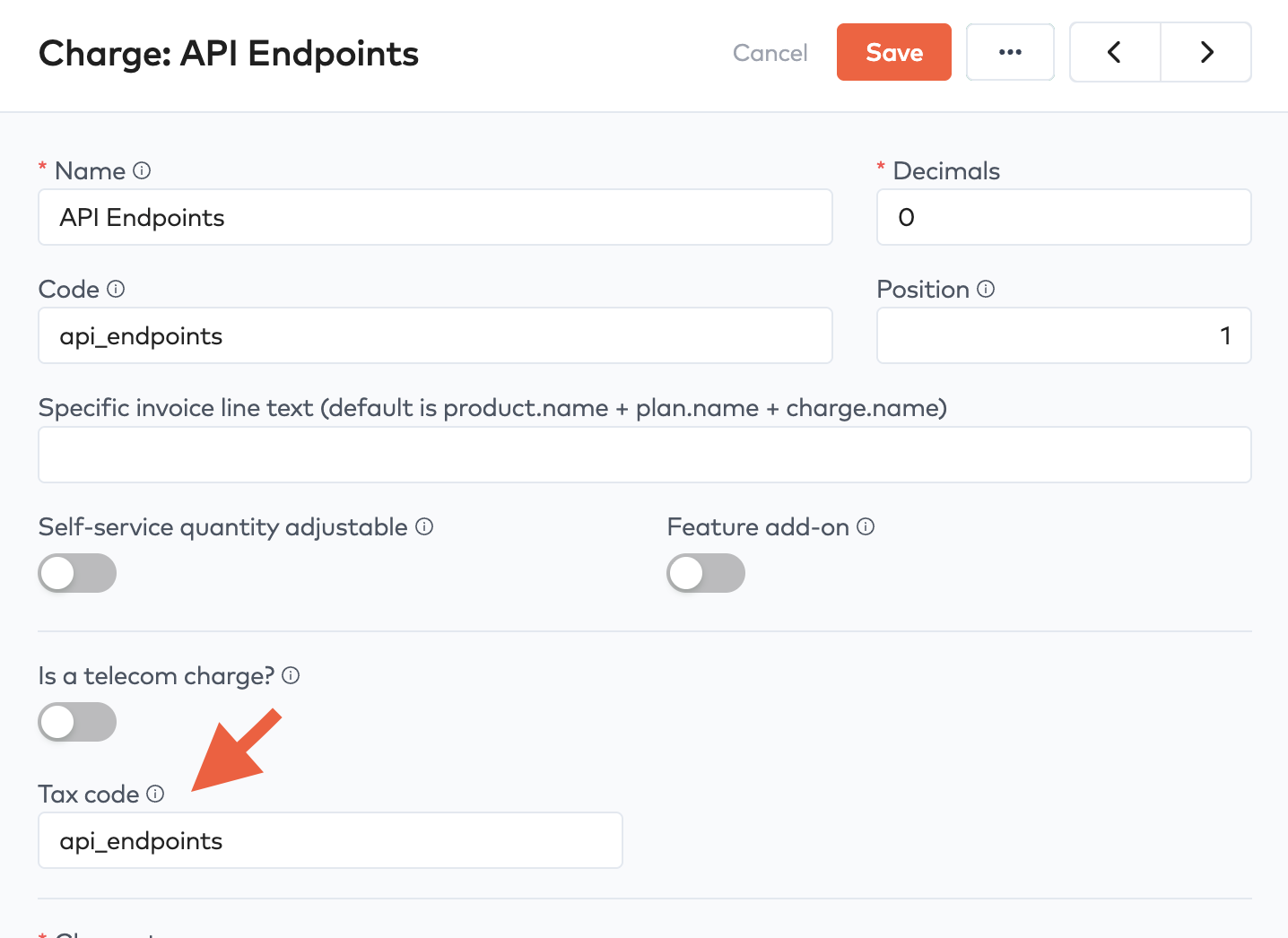Go to the next charge arrow
Viewport: 1288px width, 938px height.
(1206, 52)
